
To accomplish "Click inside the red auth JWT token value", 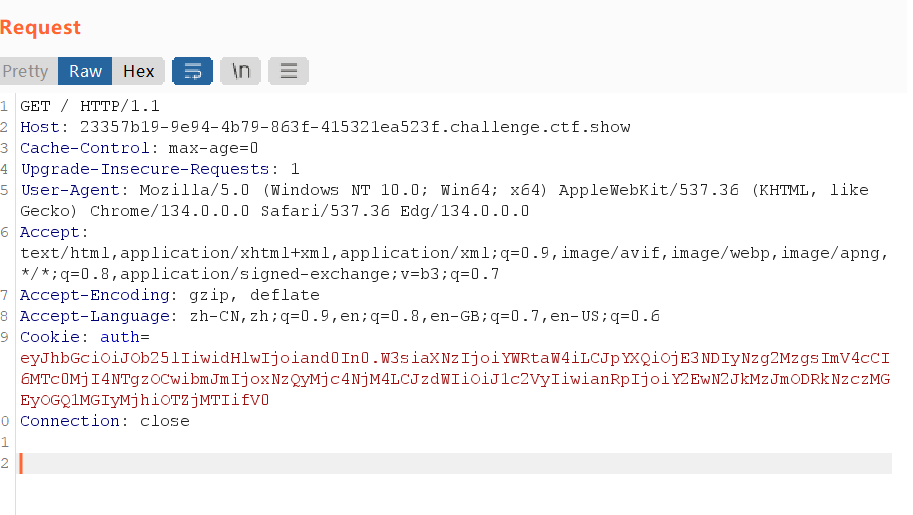I will click(x=455, y=379).
